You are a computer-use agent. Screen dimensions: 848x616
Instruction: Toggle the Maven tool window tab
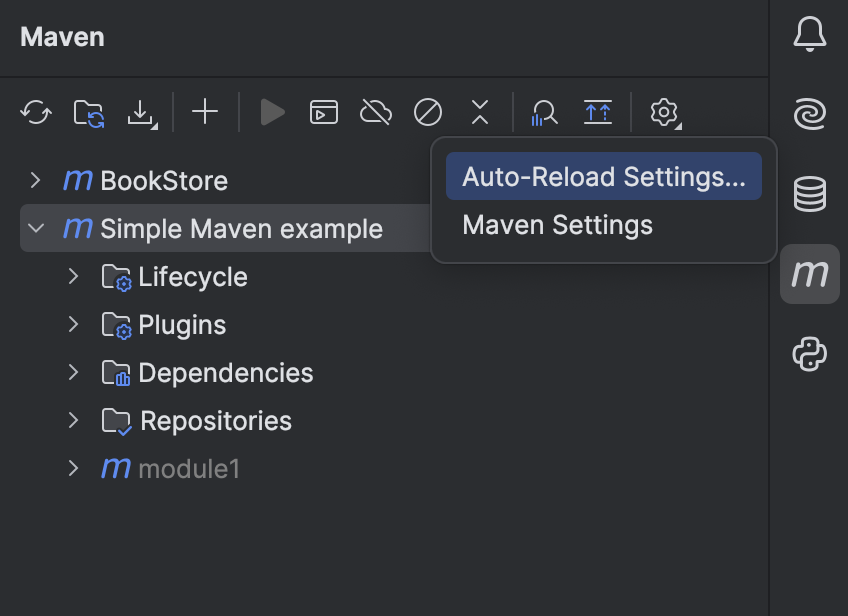(810, 273)
